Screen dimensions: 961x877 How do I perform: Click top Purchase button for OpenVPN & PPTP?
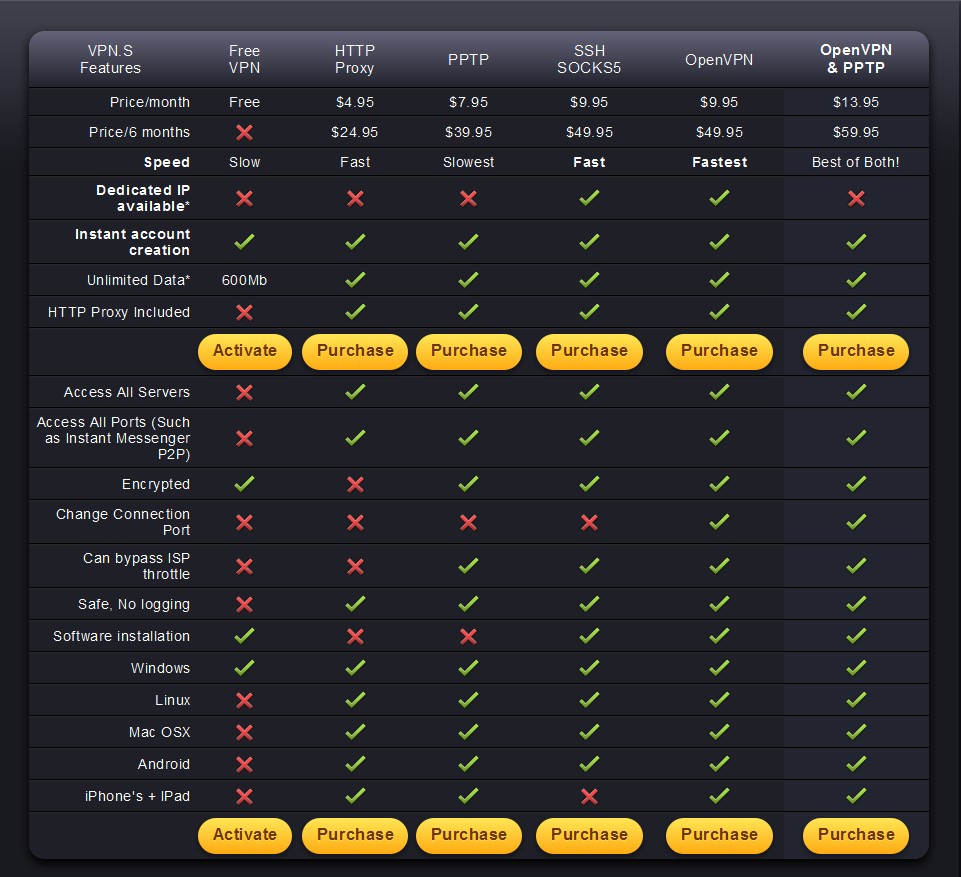856,351
